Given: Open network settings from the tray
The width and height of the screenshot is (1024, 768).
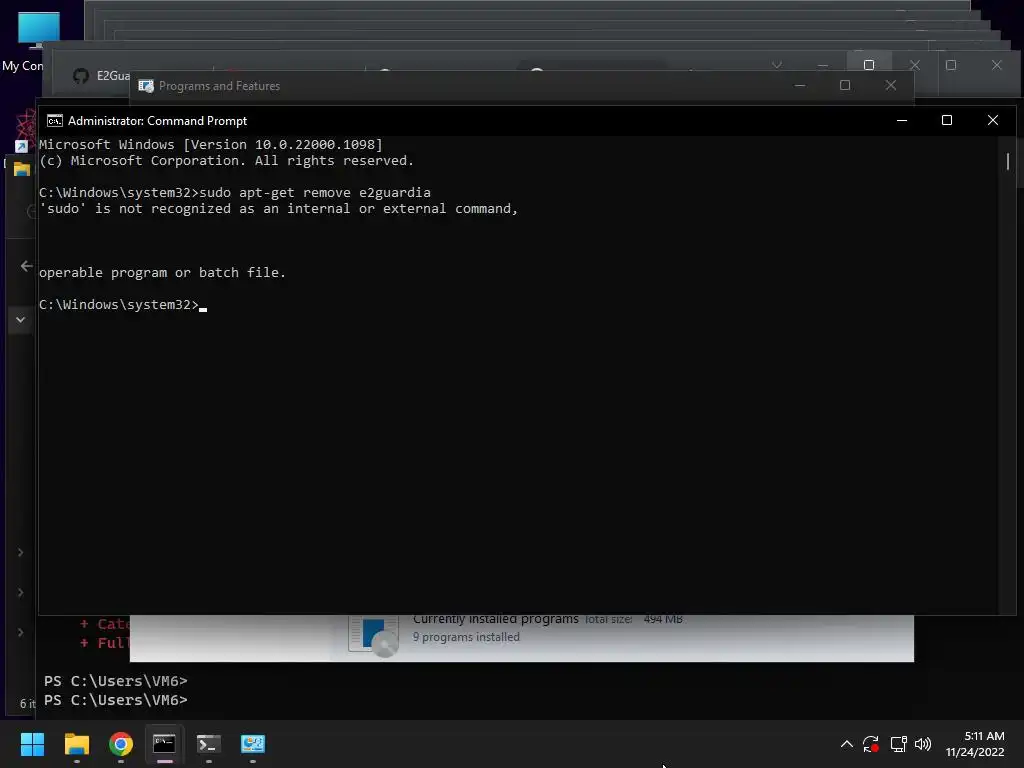Looking at the screenshot, I should 899,744.
